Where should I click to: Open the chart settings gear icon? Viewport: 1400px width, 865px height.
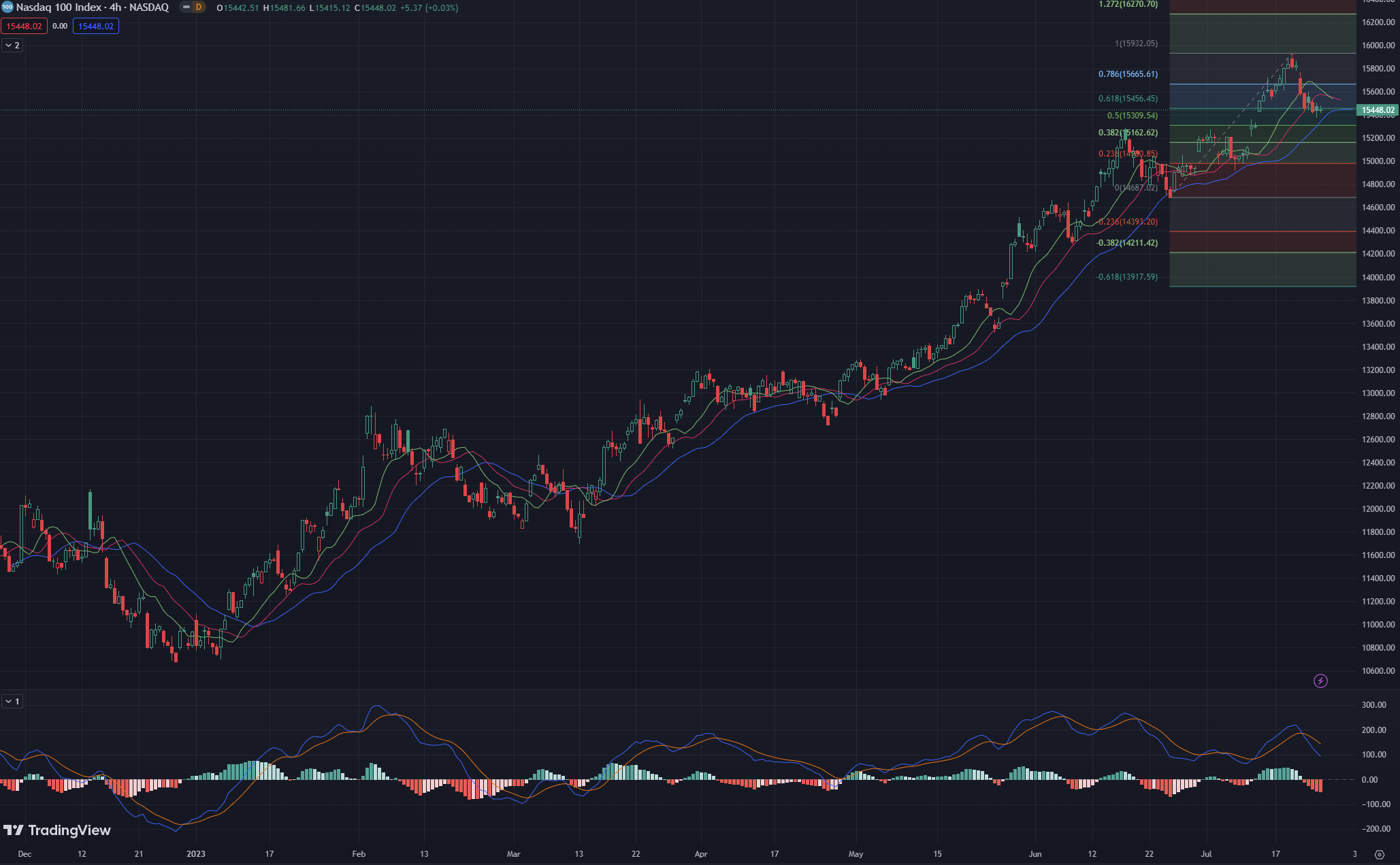tap(1380, 854)
